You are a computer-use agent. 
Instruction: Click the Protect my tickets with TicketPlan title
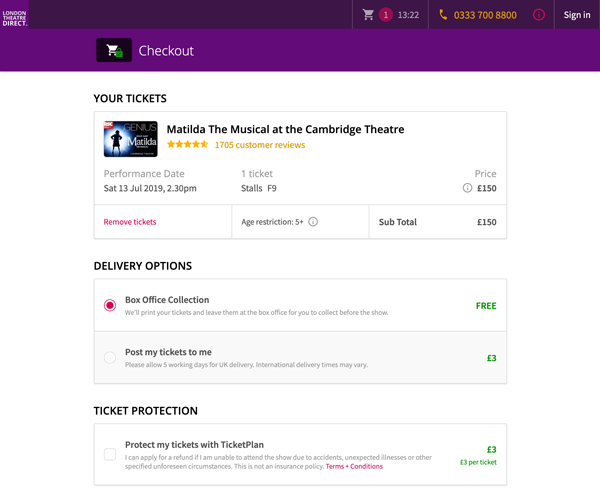point(194,445)
